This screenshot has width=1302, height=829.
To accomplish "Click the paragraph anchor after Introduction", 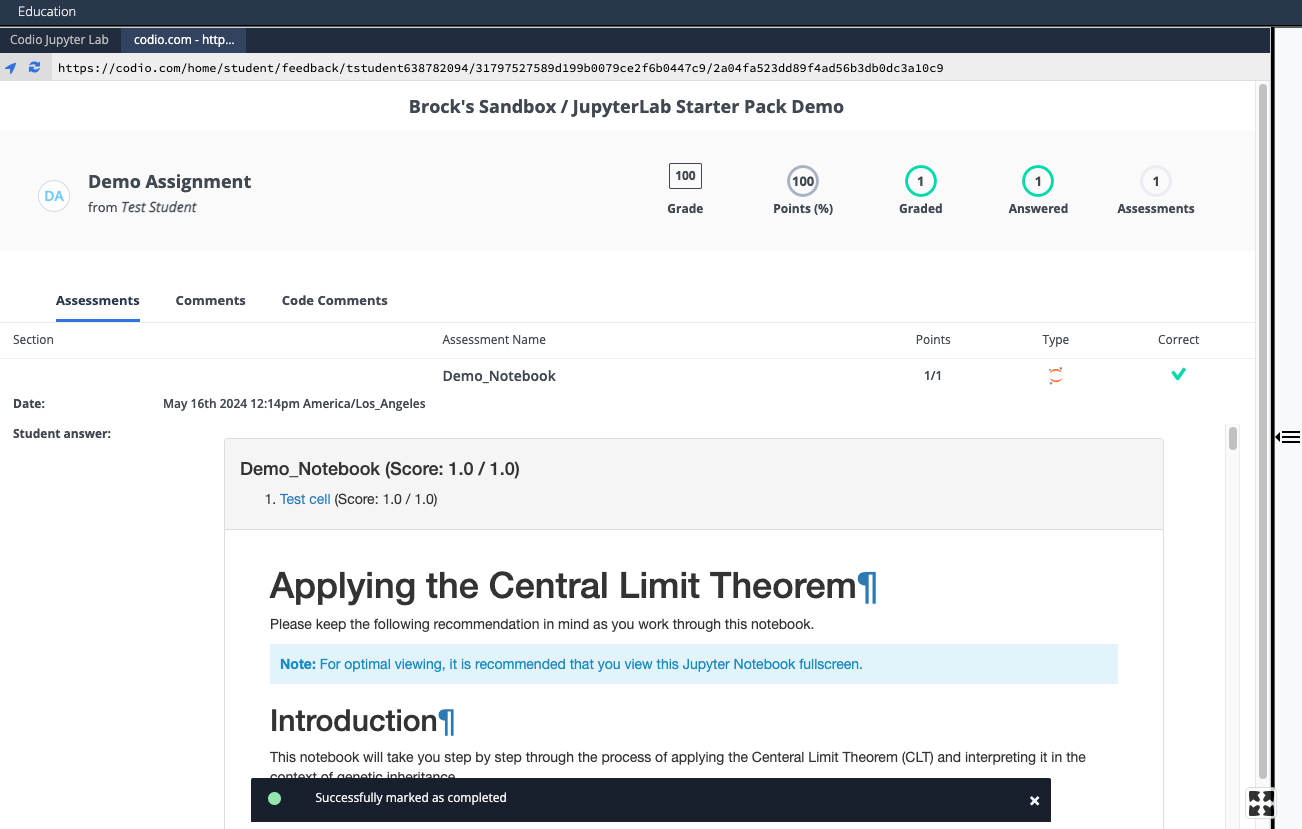I will coord(447,721).
